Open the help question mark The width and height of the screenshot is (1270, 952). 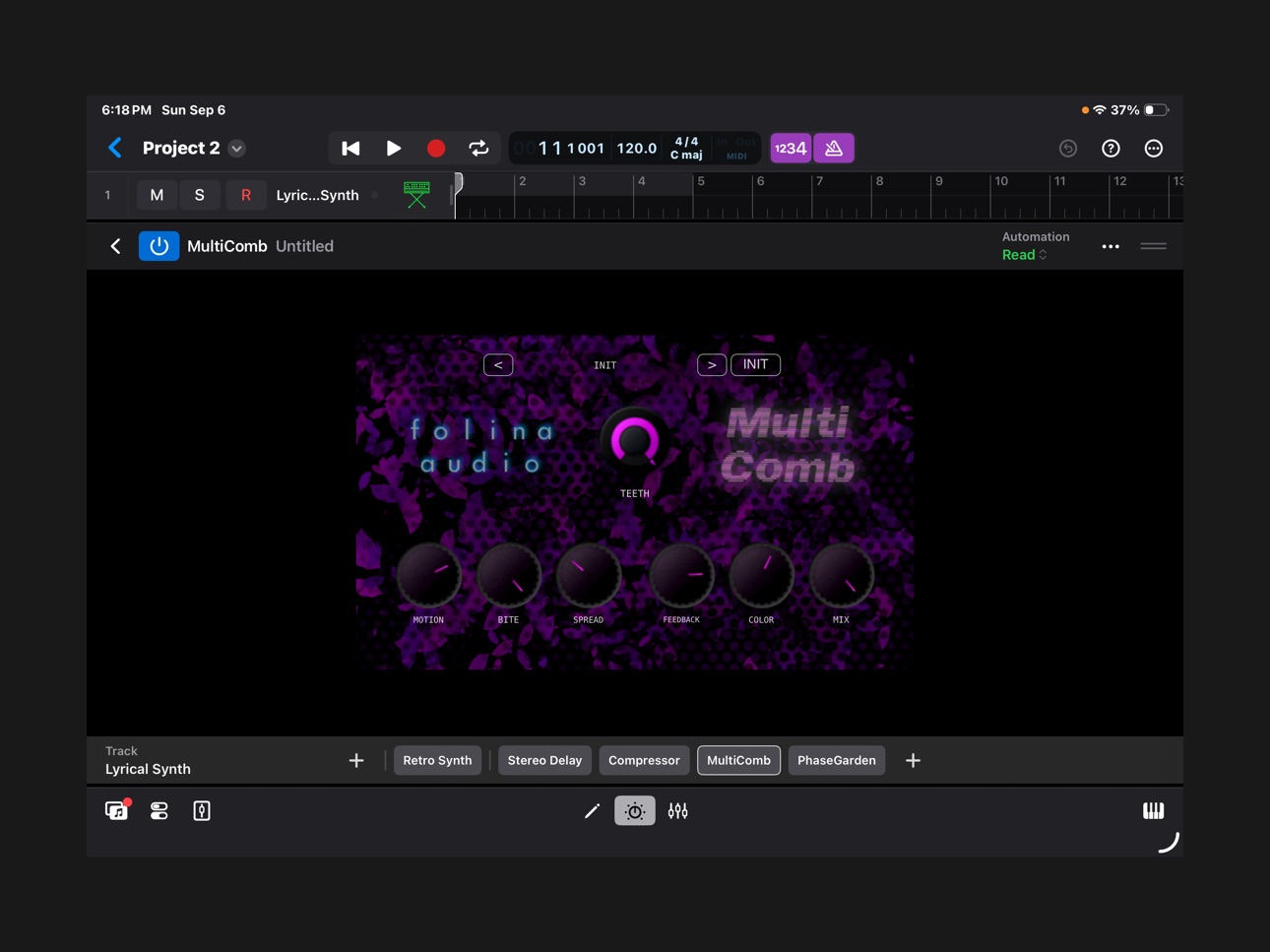[x=1111, y=149]
